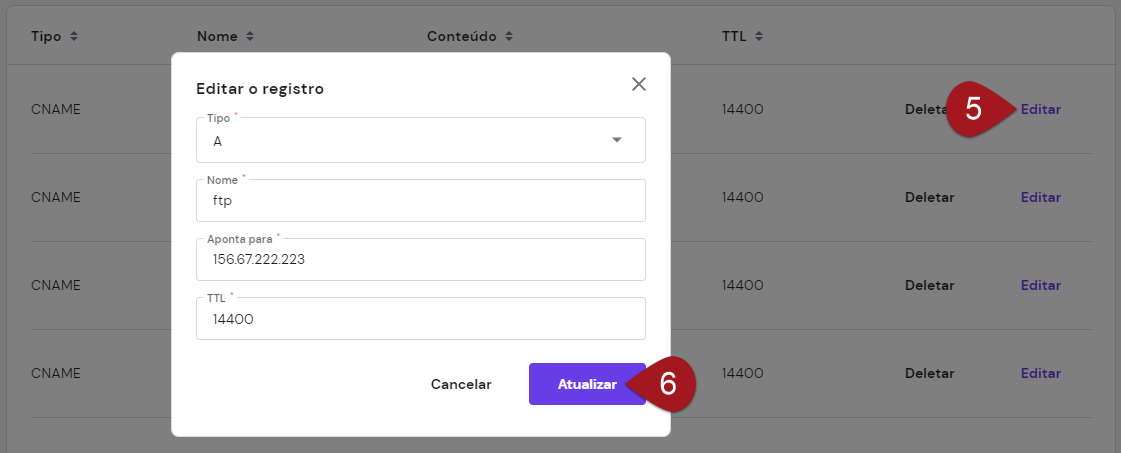Click the TTL column sort icon
Screen dimensions: 1121x453
[x=759, y=37]
